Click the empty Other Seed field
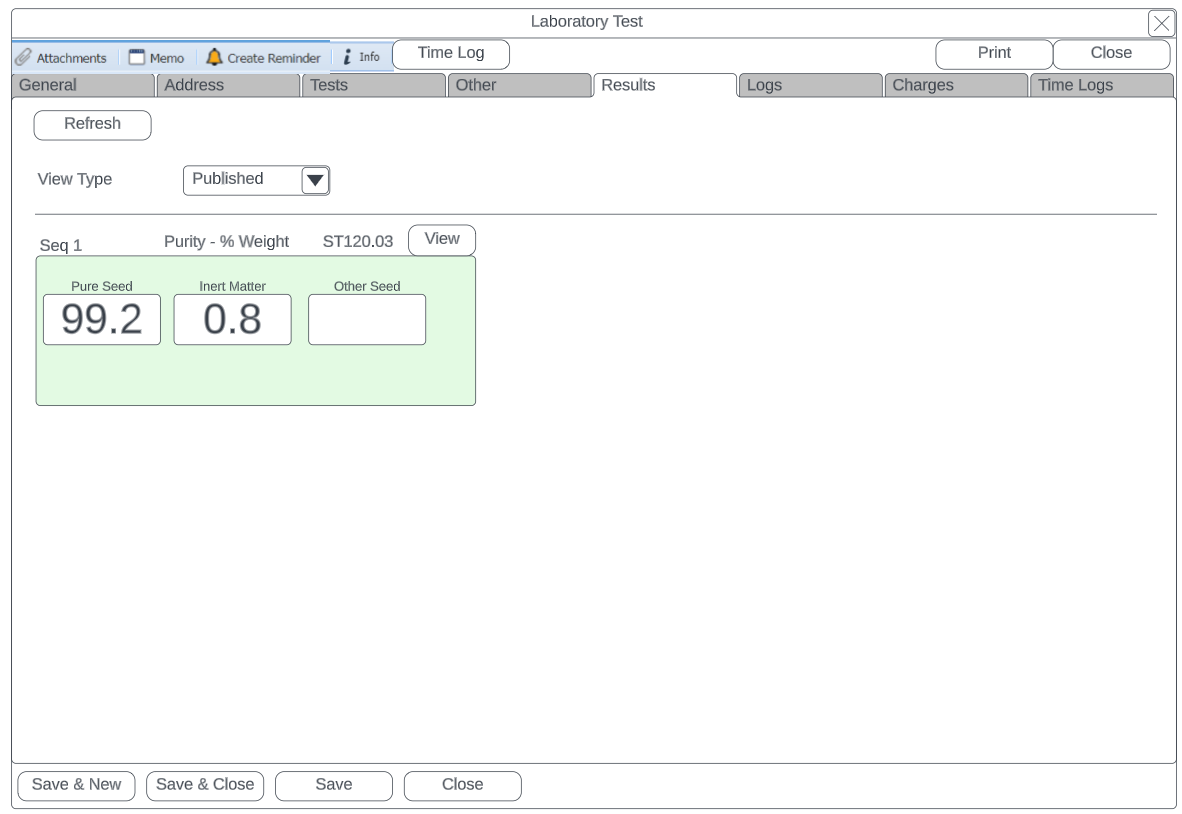 coord(367,320)
